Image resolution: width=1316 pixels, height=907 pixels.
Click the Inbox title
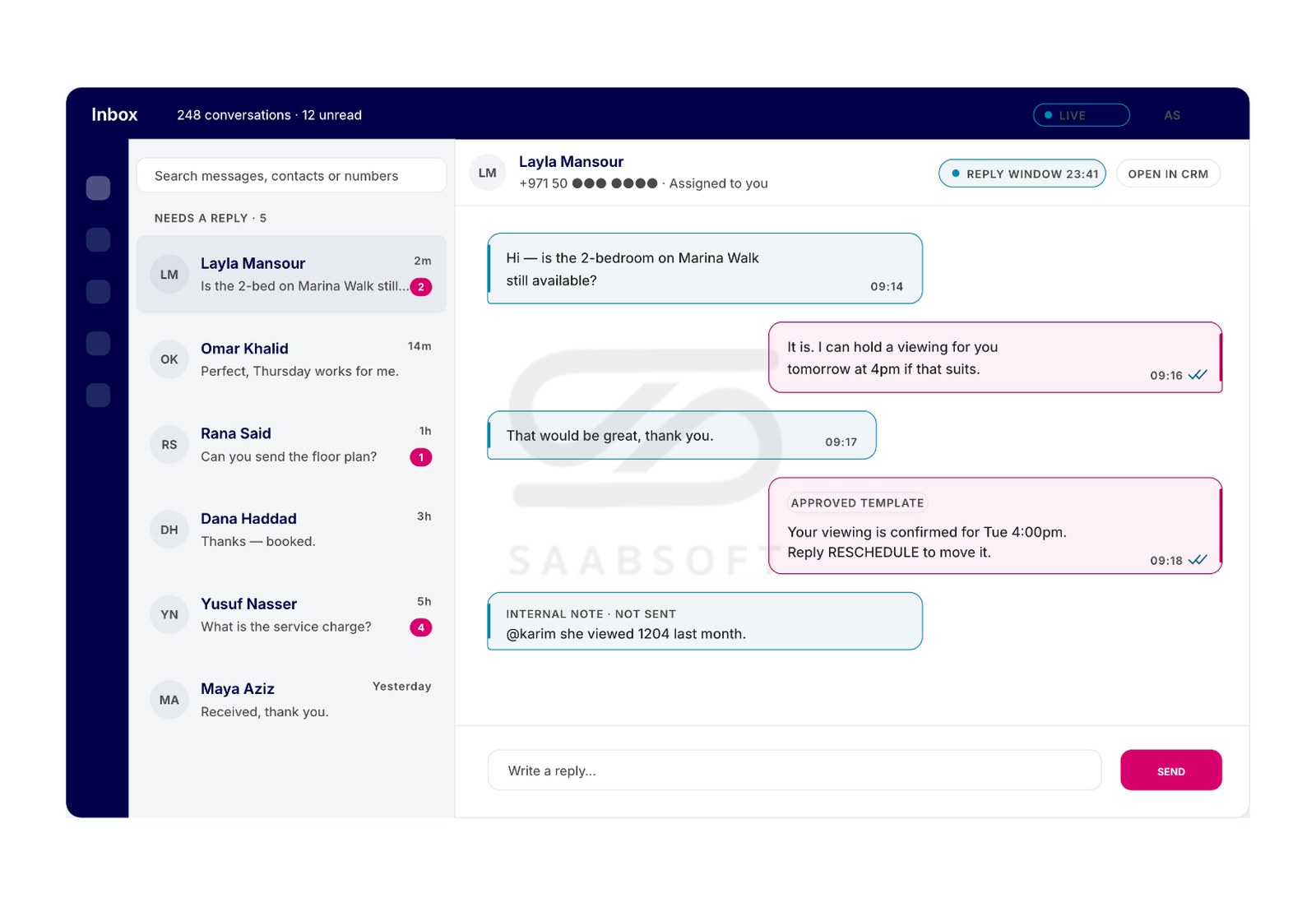[x=114, y=115]
